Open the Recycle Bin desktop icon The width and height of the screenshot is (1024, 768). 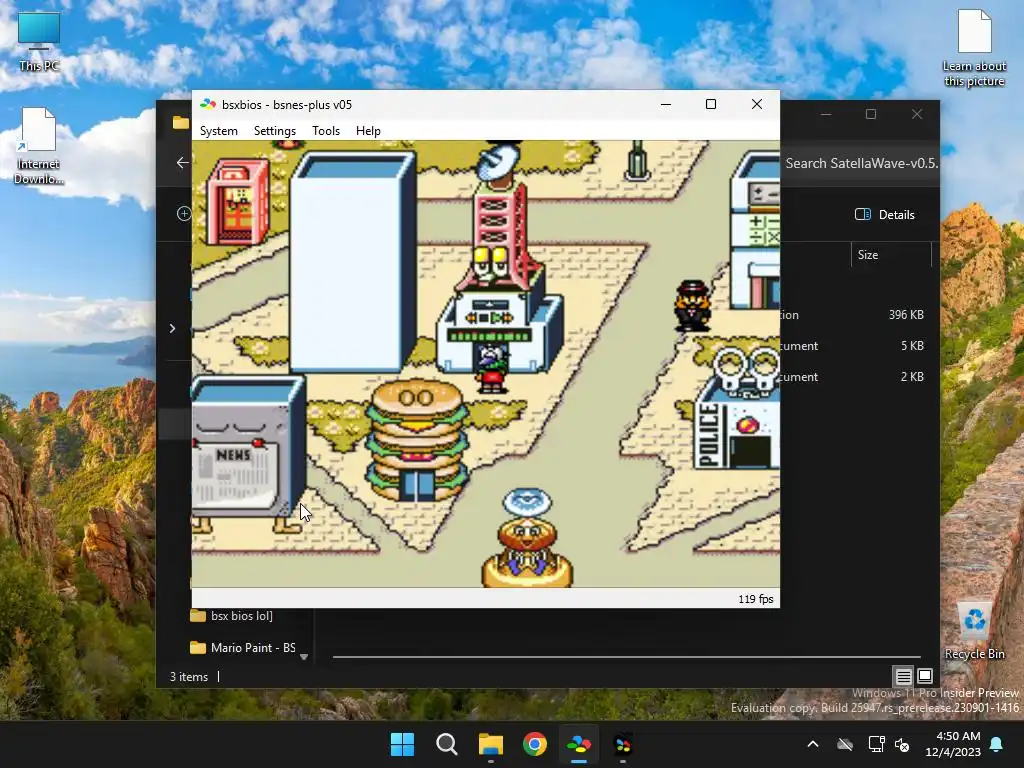click(974, 631)
